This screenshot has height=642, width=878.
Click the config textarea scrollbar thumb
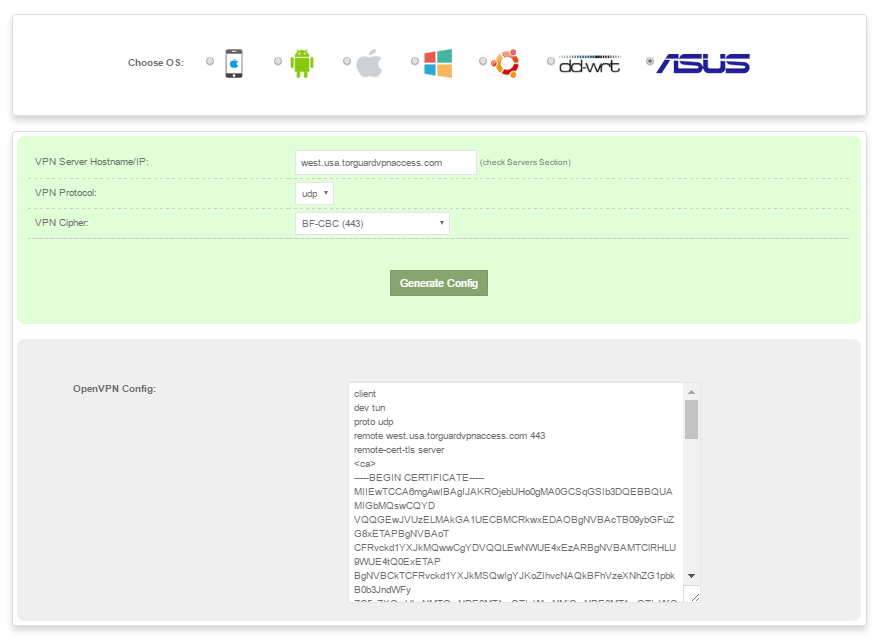(691, 420)
